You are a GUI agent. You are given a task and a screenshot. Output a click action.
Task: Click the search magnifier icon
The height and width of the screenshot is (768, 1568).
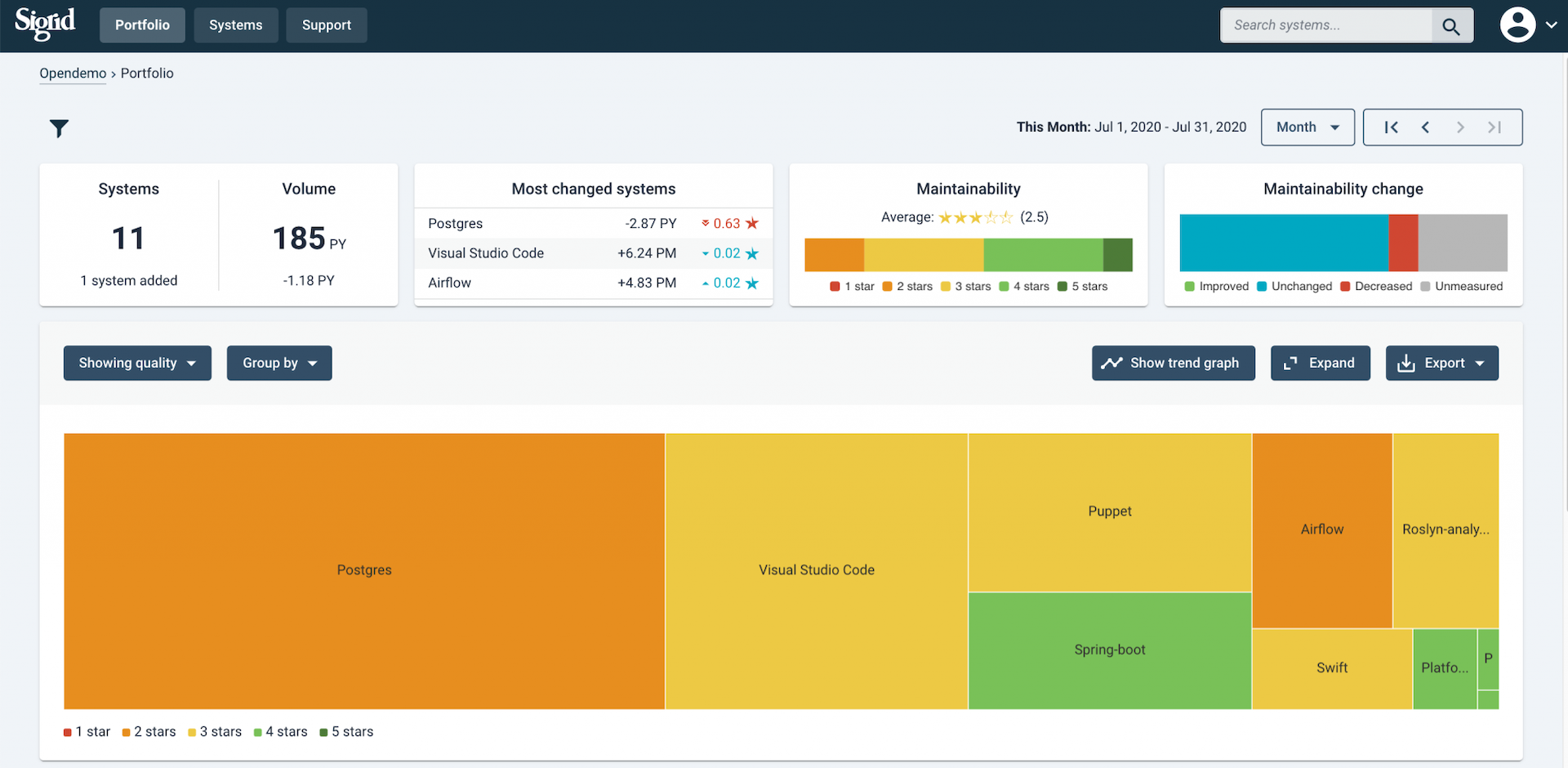(x=1451, y=25)
